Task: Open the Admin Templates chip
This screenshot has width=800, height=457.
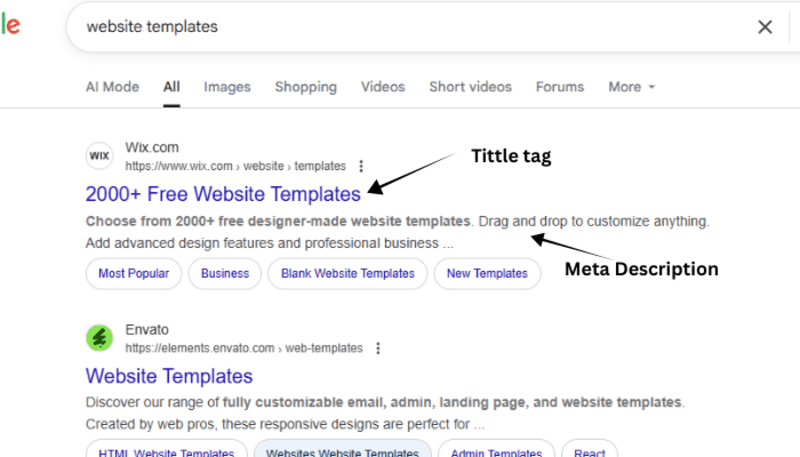Action: [x=496, y=450]
